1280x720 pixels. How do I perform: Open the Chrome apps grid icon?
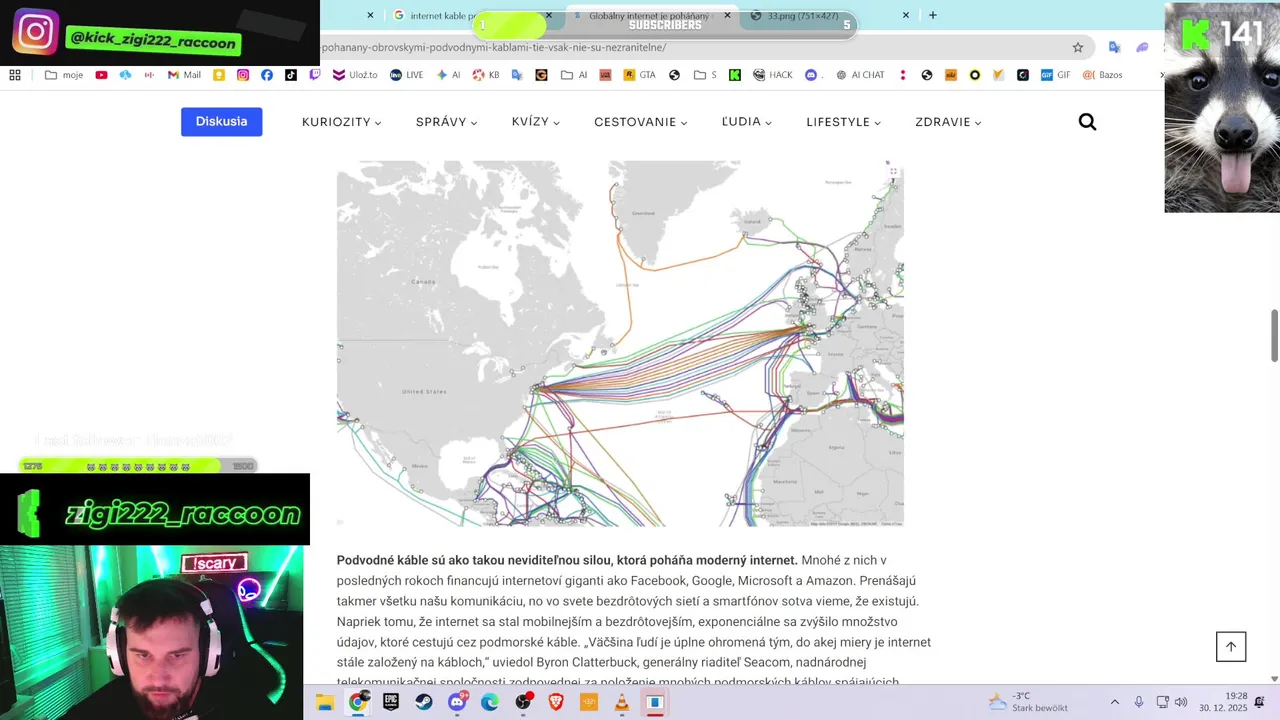point(15,75)
